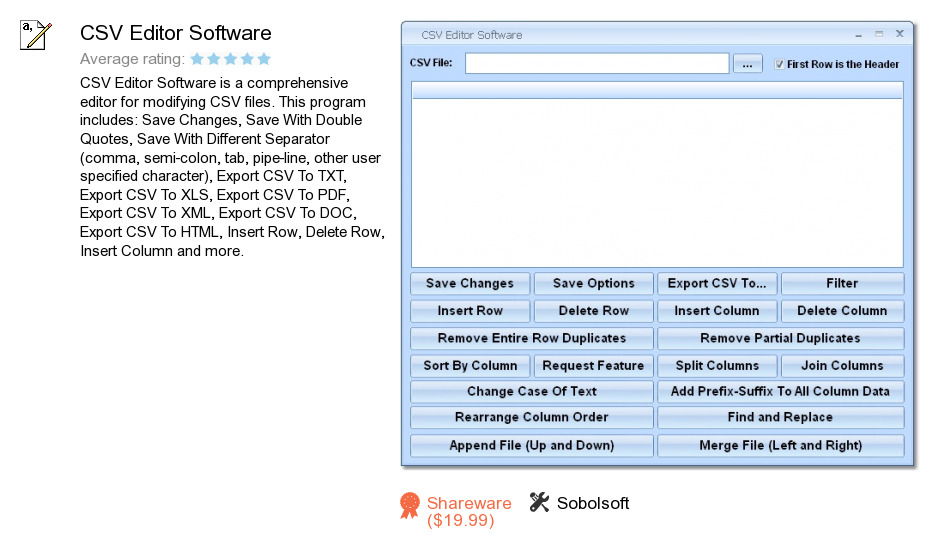Click Remove Entire Row Duplicates
Screen dimensions: 940x556
[x=532, y=338]
